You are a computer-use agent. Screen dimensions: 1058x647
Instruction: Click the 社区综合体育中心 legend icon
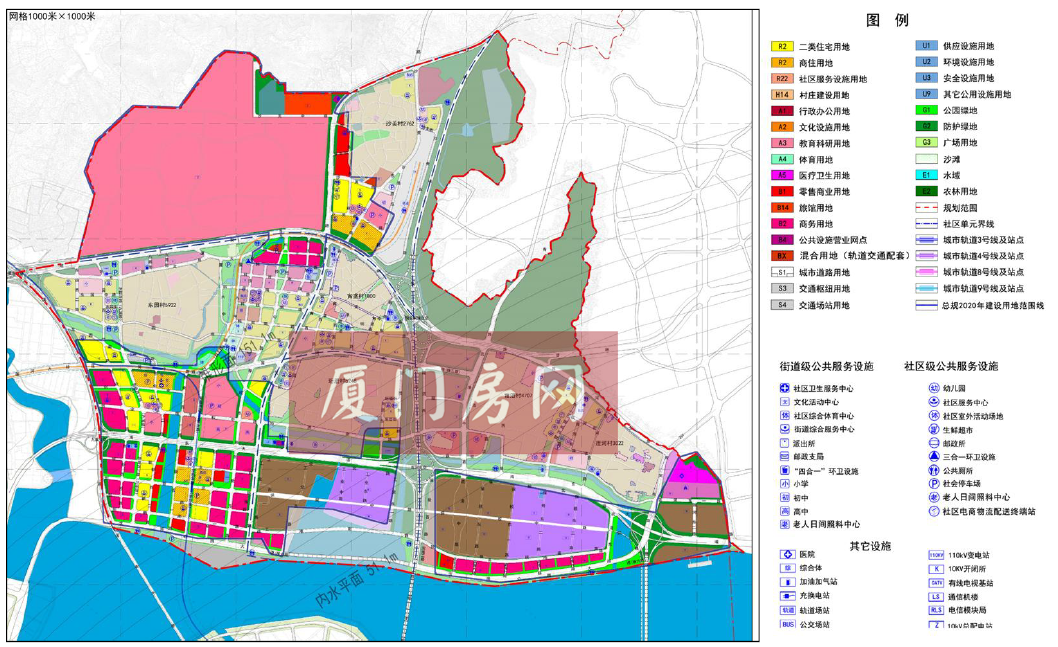click(x=785, y=416)
